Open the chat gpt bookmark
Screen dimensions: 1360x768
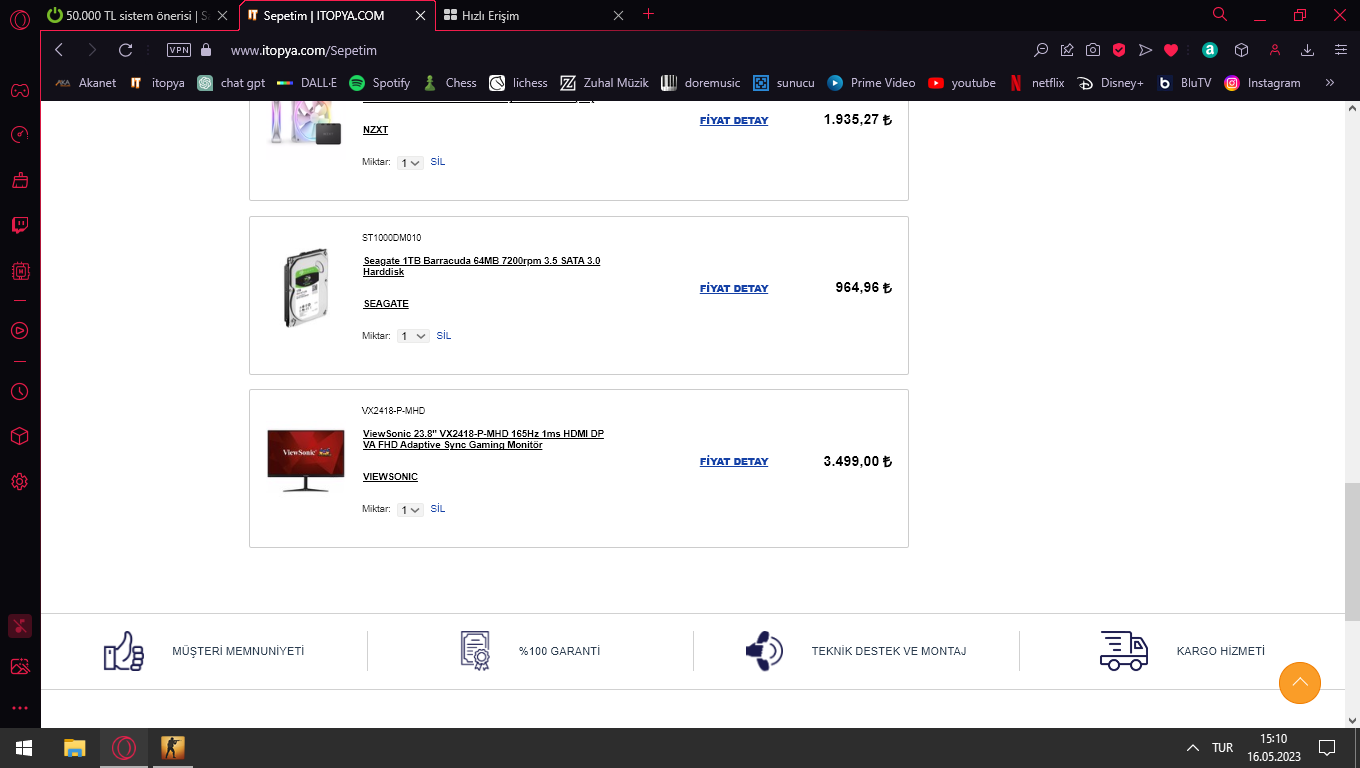pos(231,83)
